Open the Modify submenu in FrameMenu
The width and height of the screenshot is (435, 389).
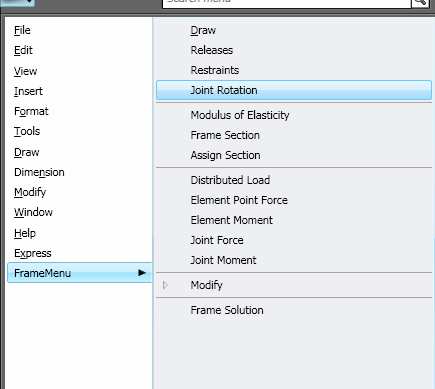[x=206, y=285]
